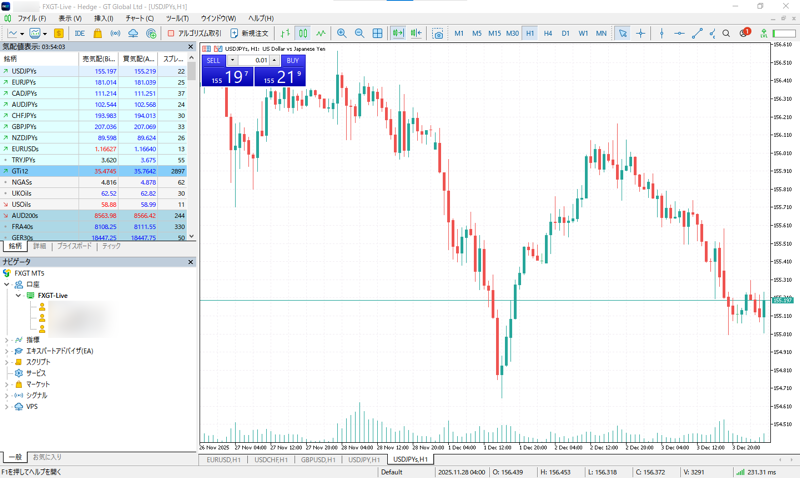Image resolution: width=800 pixels, height=478 pixels.
Task: Click the market watch scrollbar down arrow
Action: [x=192, y=237]
